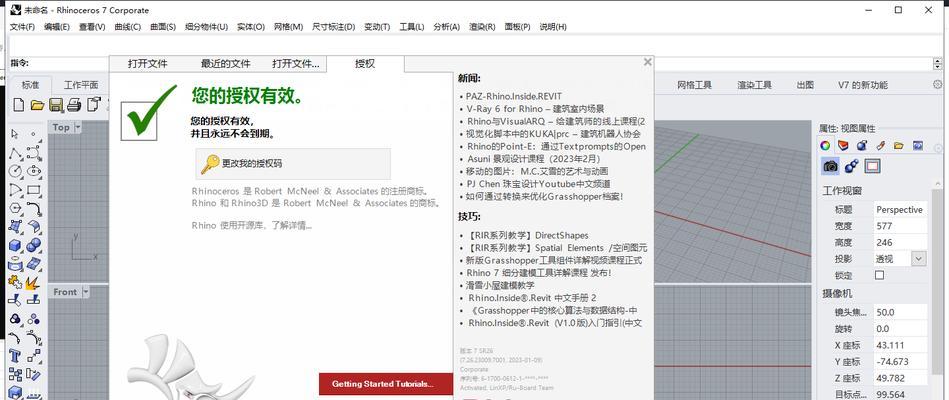Open the 滑雪小屋建模教学 tip link
This screenshot has width=949, height=400.
pos(500,285)
